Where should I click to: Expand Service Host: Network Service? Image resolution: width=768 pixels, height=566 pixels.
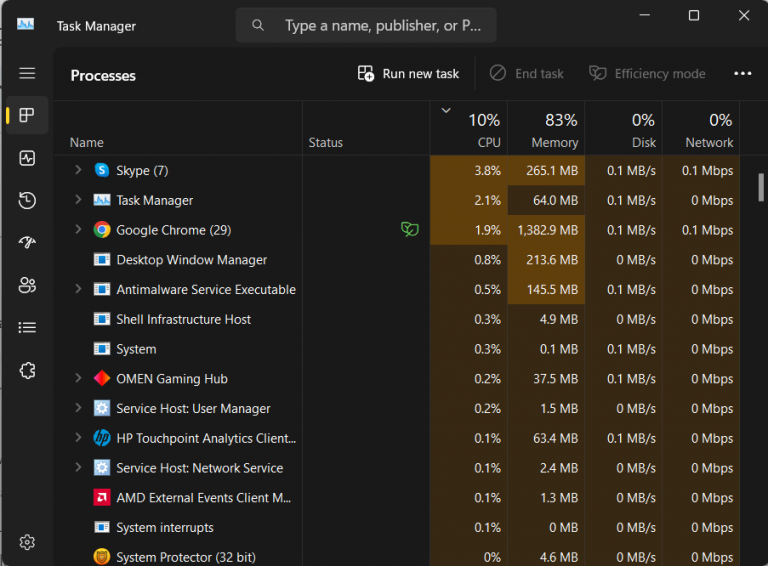point(79,468)
